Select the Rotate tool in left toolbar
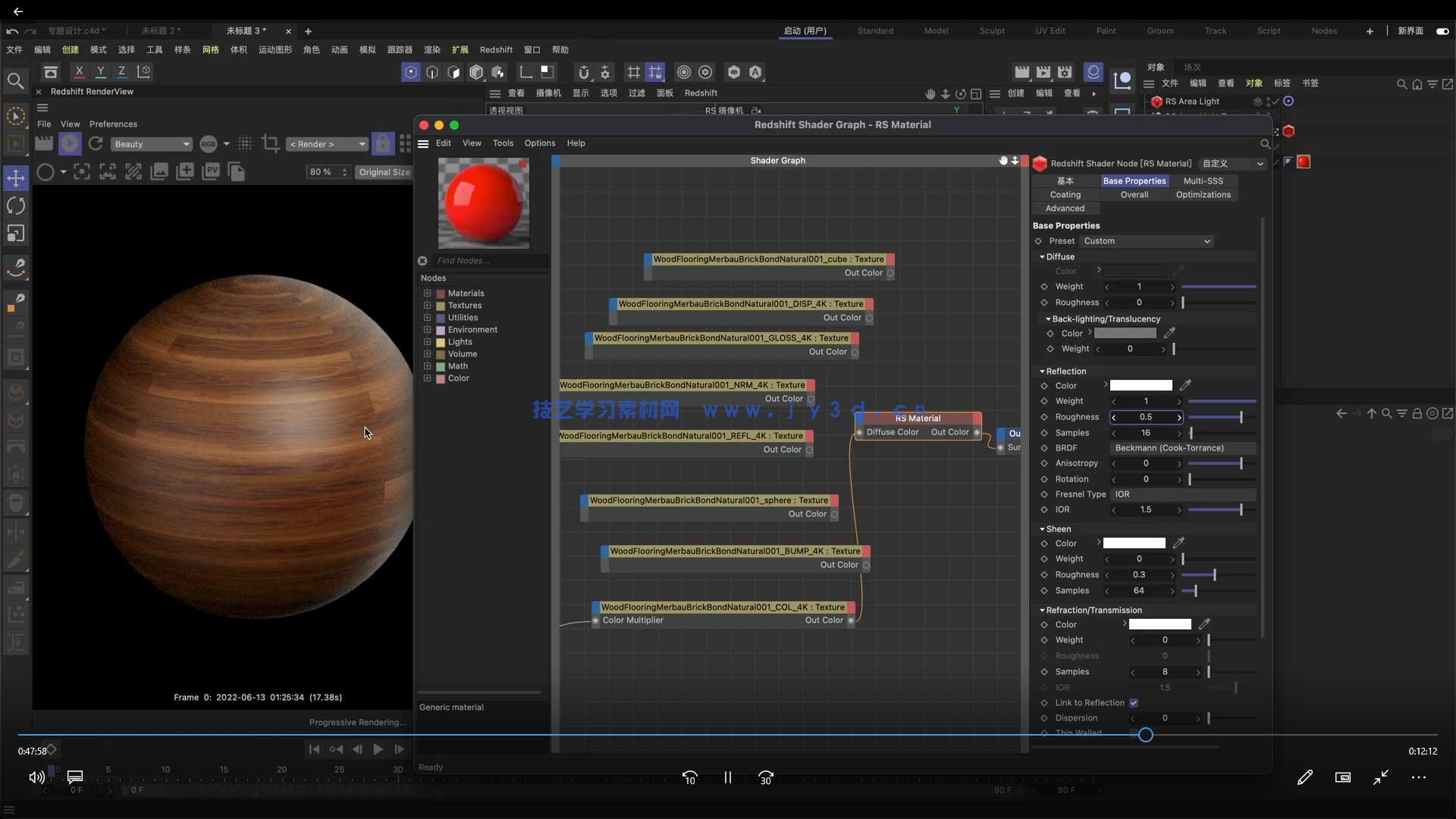 point(16,206)
